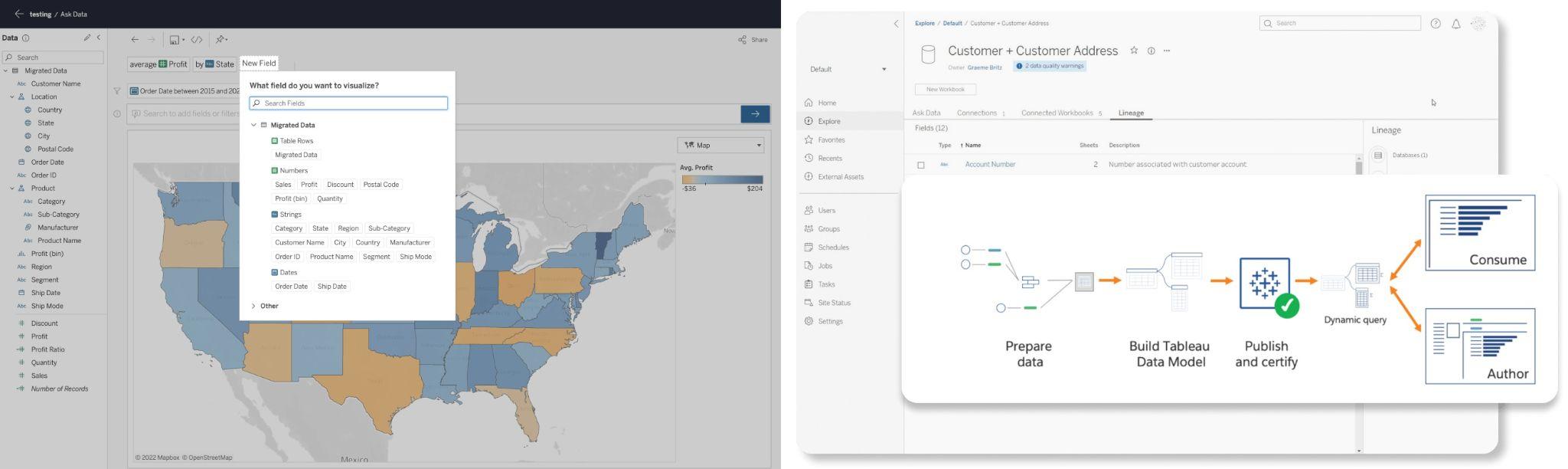Click the datasource details info icon
1568x469 pixels.
click(1151, 51)
